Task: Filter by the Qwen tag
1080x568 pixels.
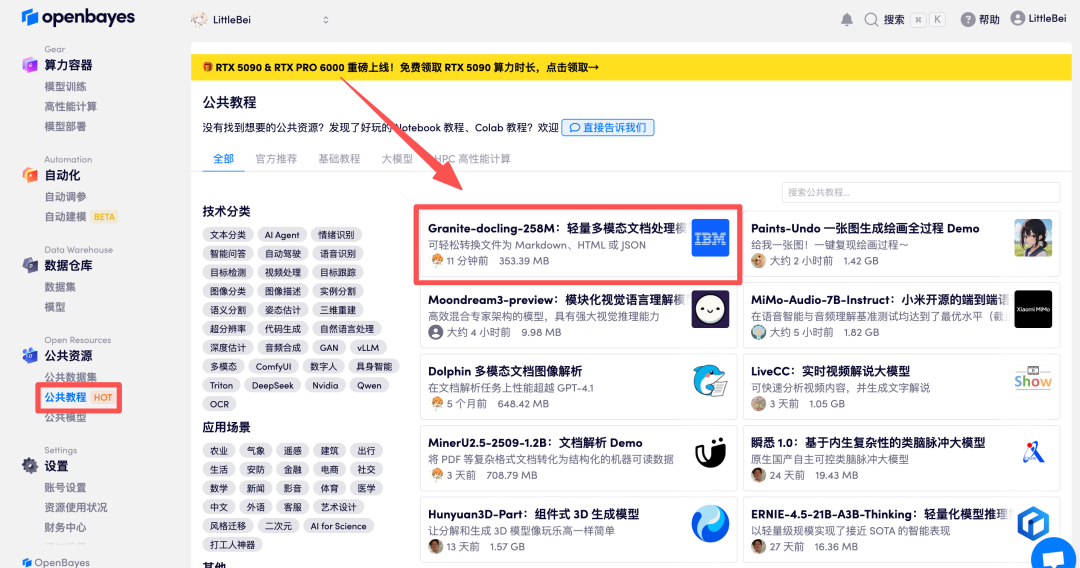Action: coord(369,386)
